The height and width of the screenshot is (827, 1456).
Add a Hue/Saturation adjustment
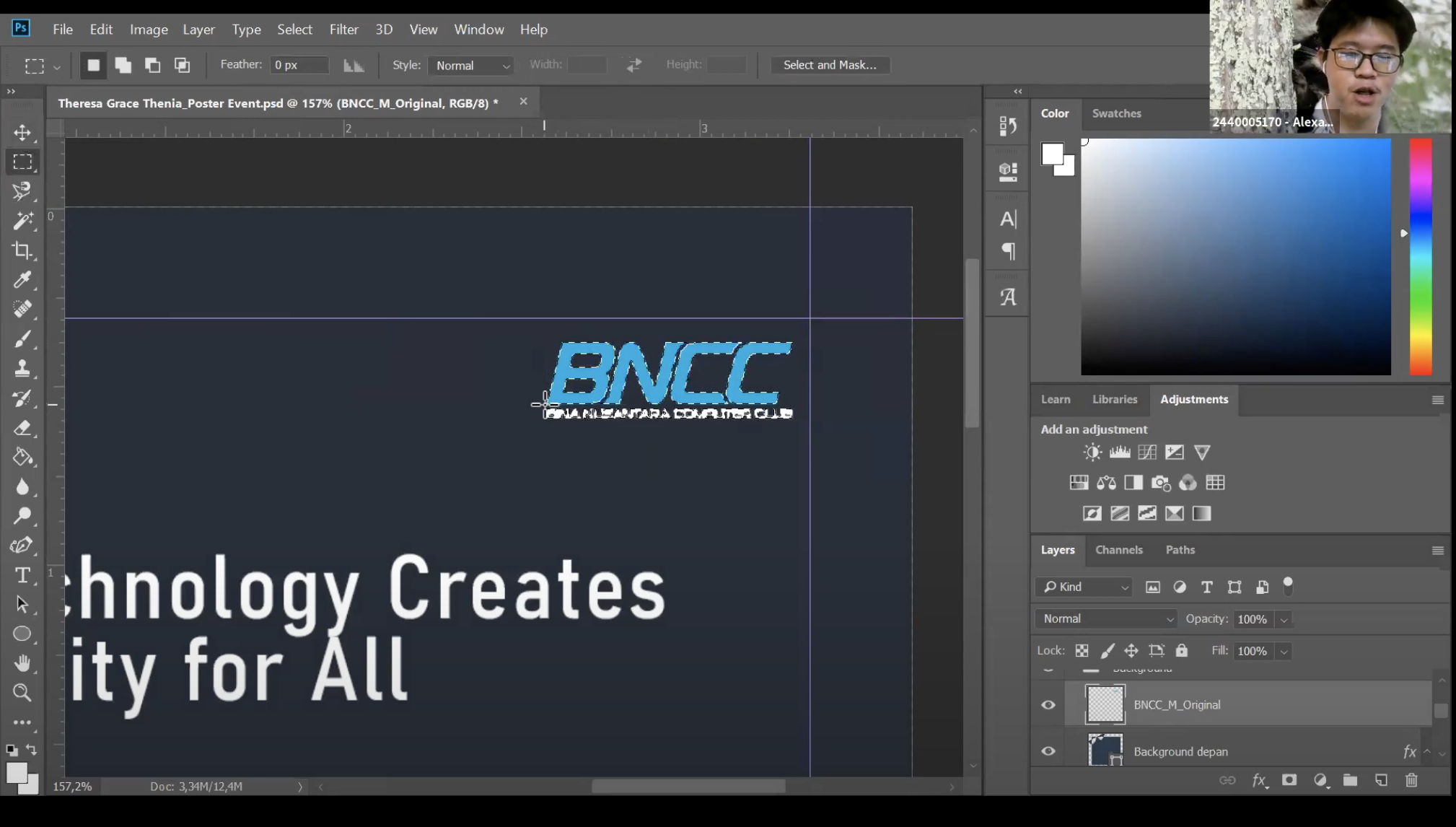coord(1079,482)
